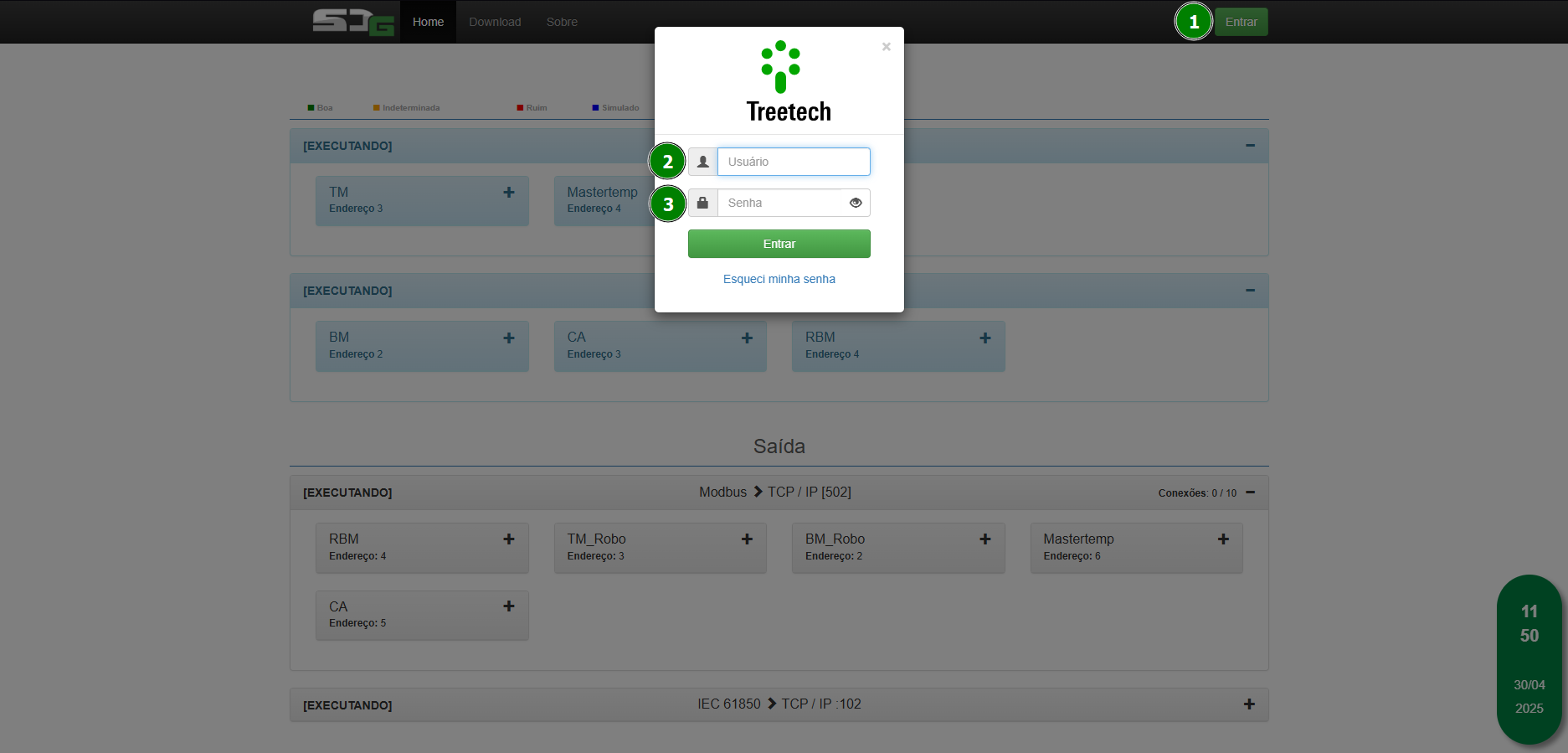Click the TCP / IP [502] label
1568x753 pixels.
pyautogui.click(x=810, y=492)
